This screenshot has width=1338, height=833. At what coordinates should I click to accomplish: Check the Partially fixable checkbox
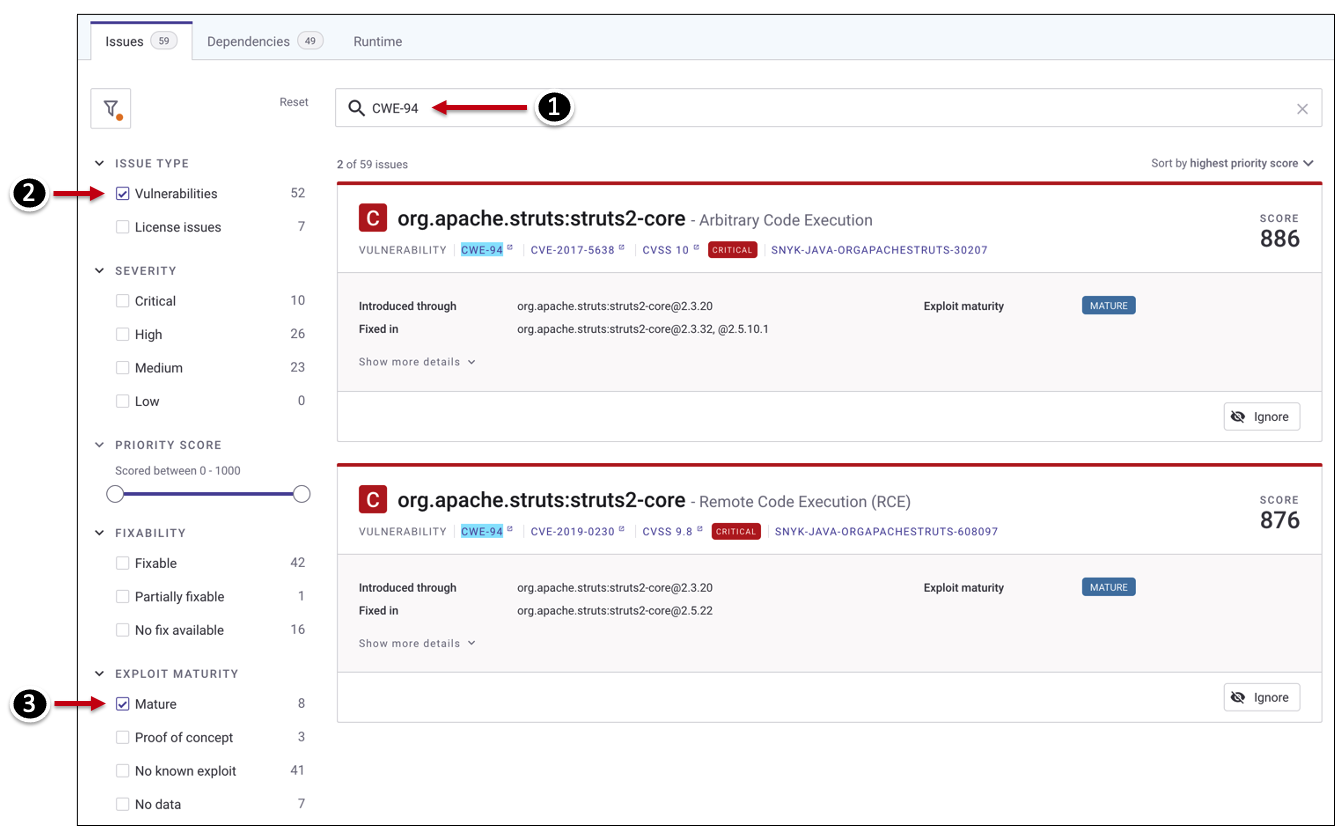122,597
